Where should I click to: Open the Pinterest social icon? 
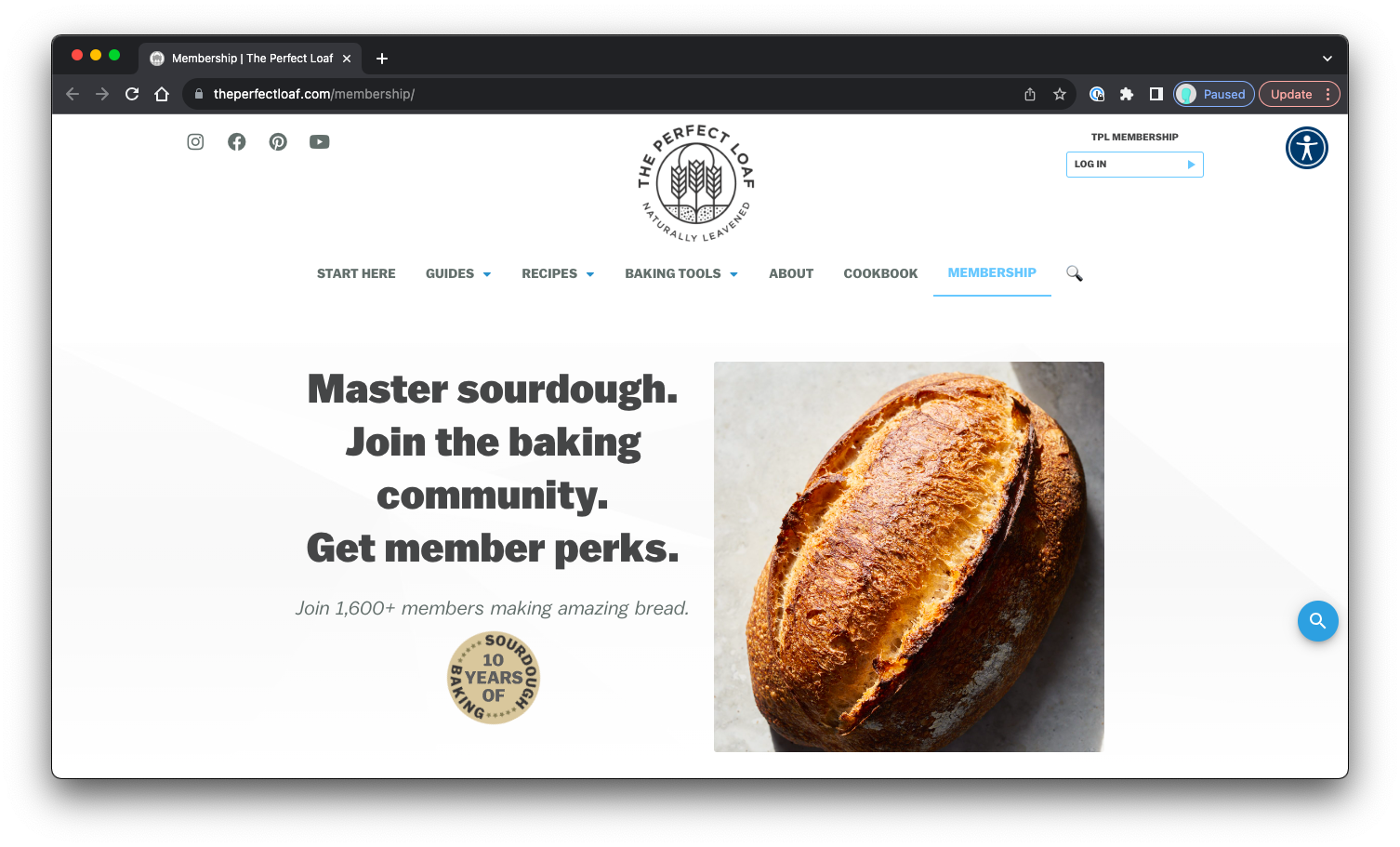pyautogui.click(x=278, y=141)
